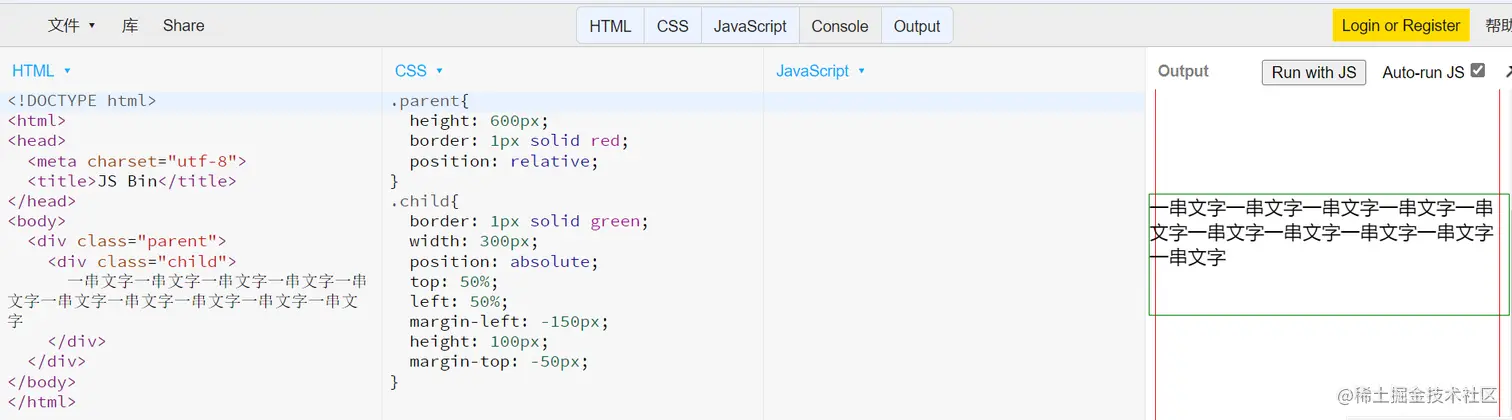Click the div class="child" line
This screenshot has width=1512, height=420.
click(142, 261)
